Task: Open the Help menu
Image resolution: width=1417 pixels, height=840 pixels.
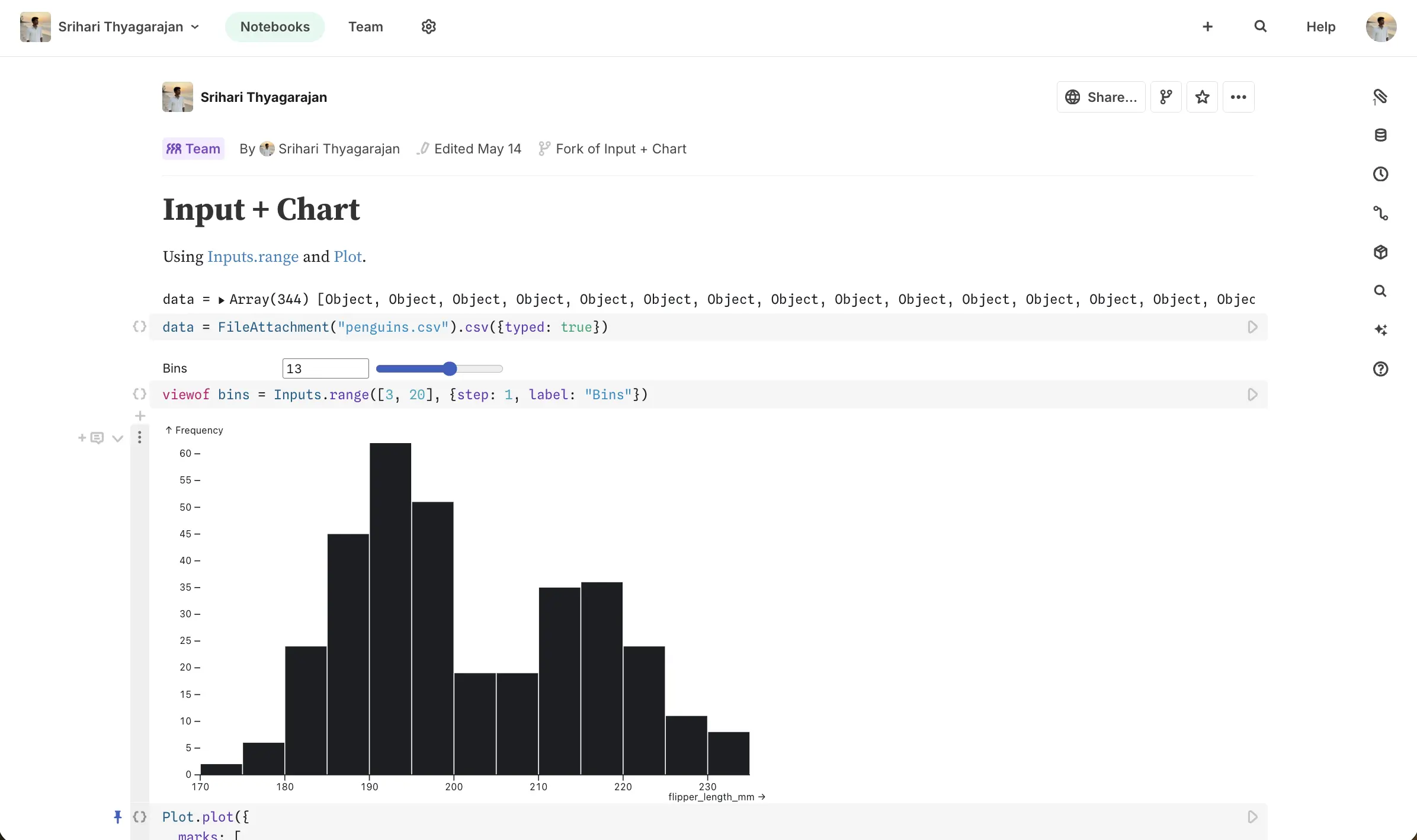Action: point(1320,27)
